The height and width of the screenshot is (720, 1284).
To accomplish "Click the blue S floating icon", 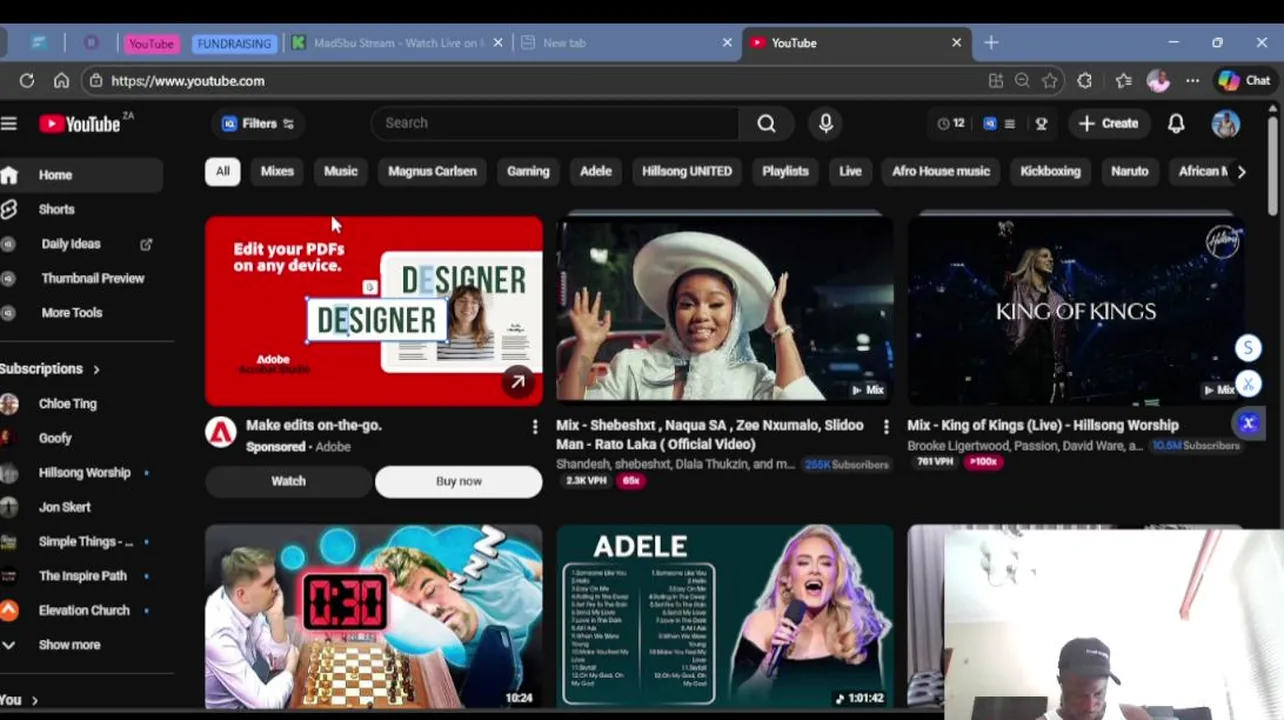I will (x=1248, y=348).
